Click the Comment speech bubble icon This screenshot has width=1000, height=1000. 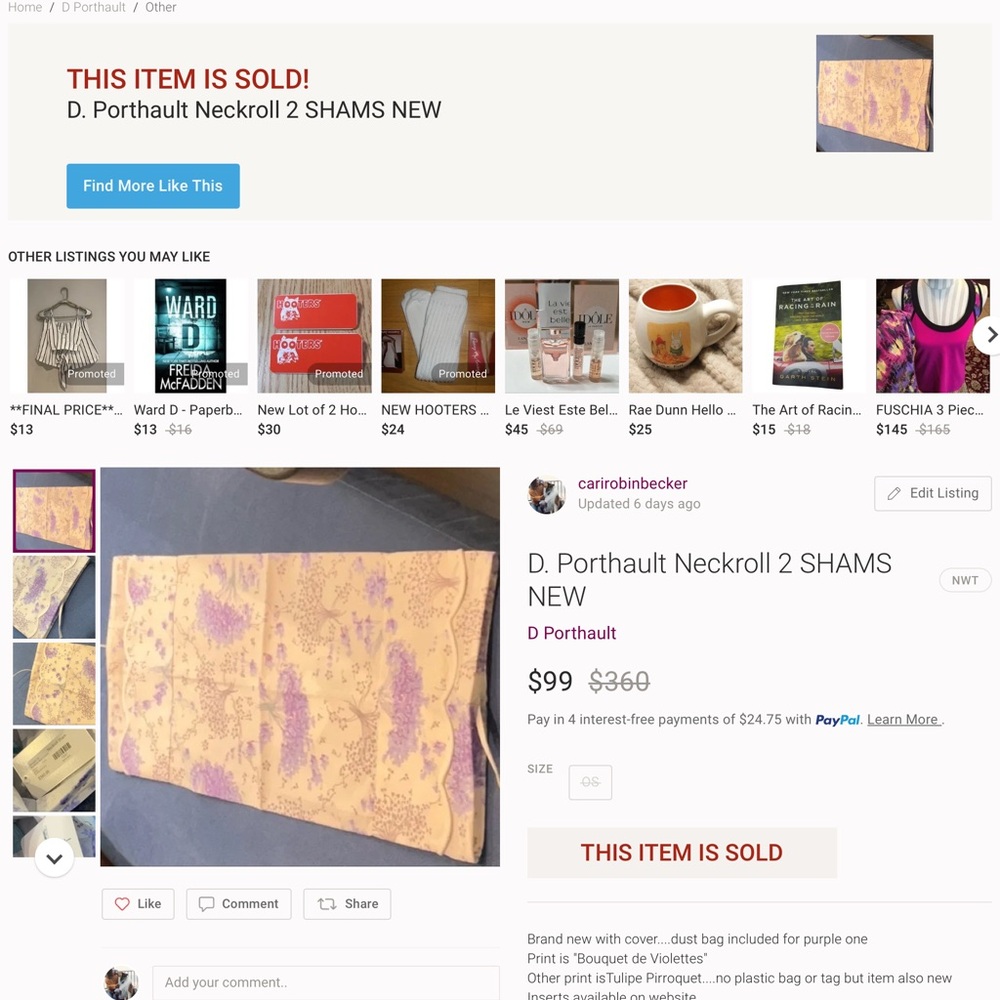206,904
